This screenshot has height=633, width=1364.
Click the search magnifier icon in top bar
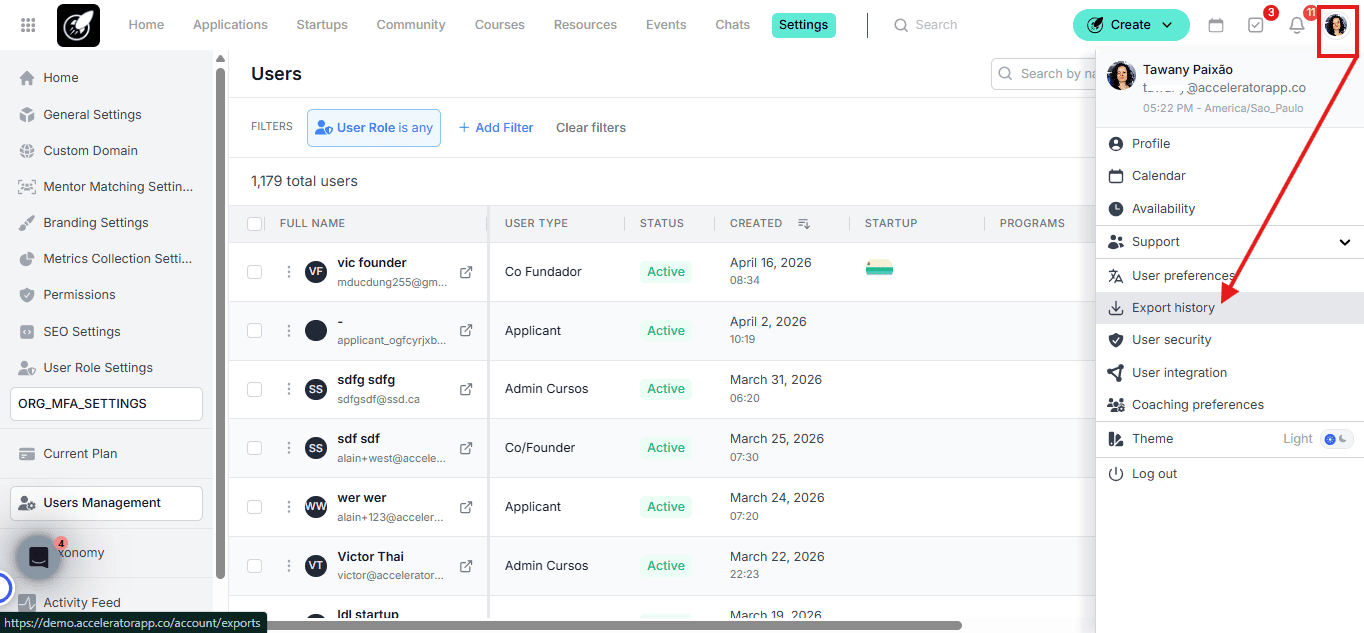point(901,25)
